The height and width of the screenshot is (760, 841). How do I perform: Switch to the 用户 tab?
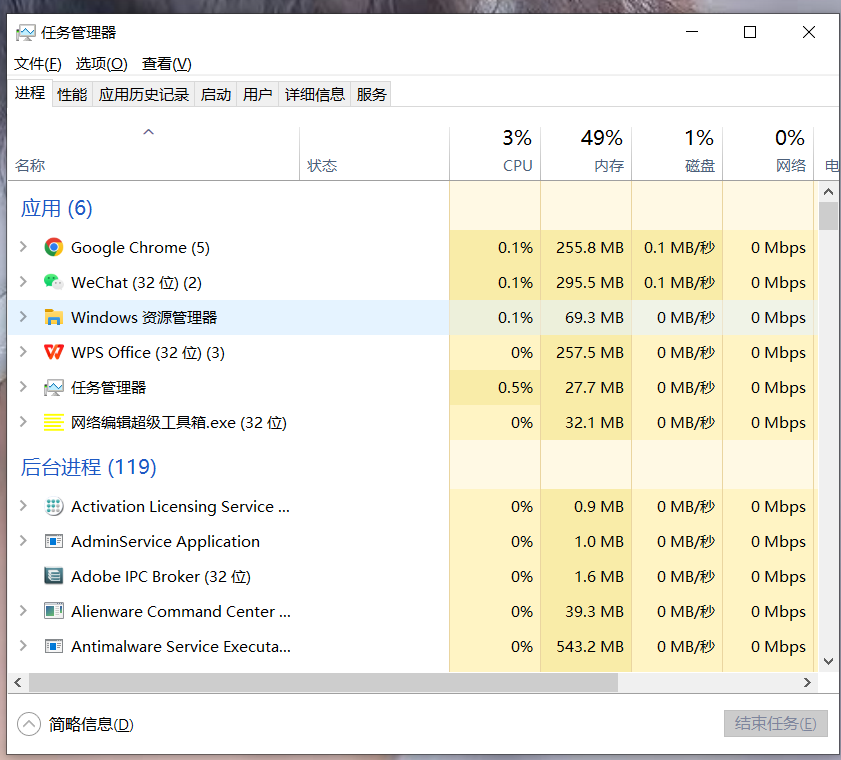tap(257, 94)
